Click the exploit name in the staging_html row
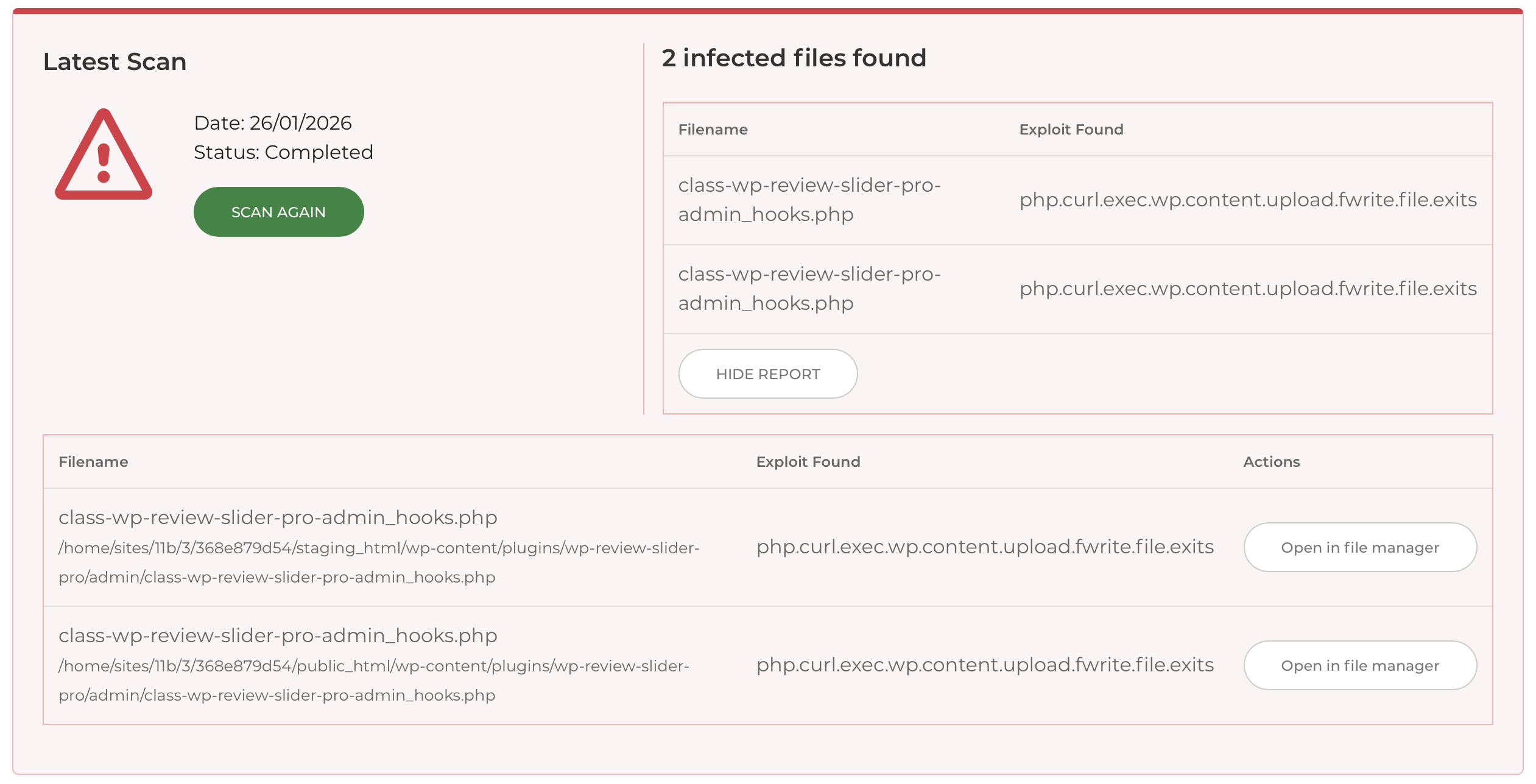1536x784 pixels. click(984, 547)
